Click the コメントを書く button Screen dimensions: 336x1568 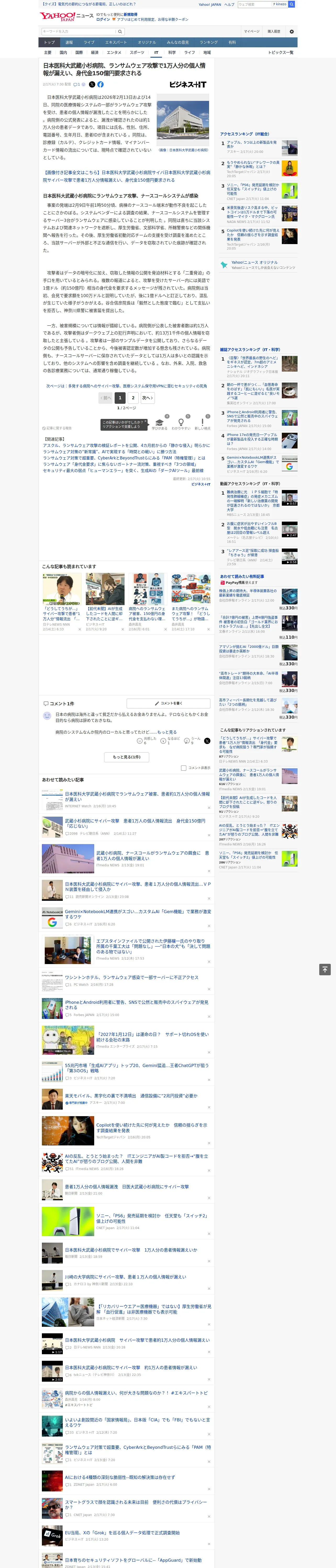pyautogui.click(x=169, y=703)
